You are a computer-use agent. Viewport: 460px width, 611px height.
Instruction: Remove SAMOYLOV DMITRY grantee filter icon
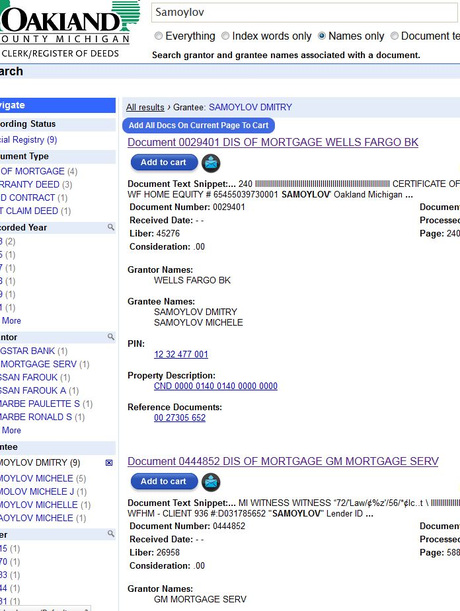pos(109,463)
